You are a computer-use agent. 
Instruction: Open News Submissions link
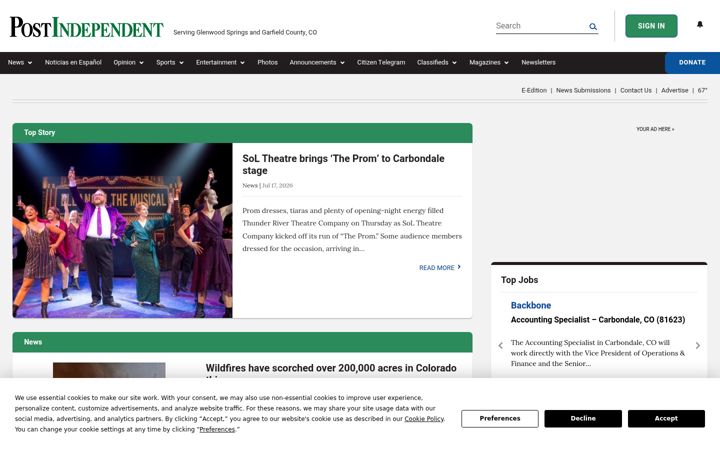tap(583, 90)
